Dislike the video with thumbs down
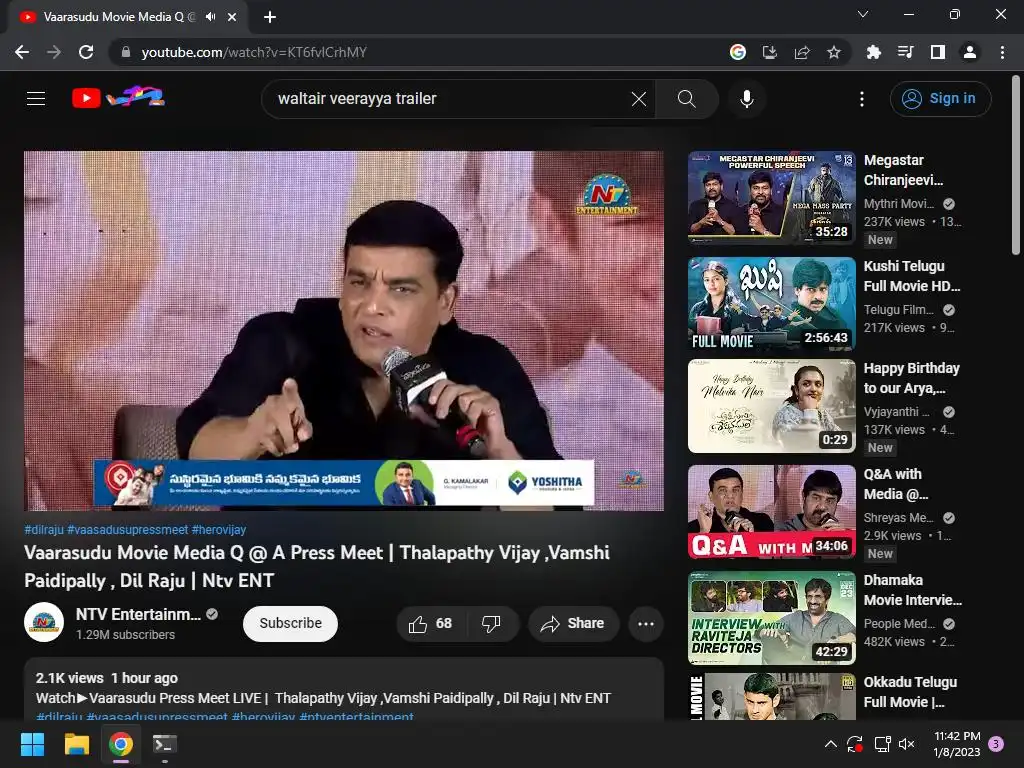The width and height of the screenshot is (1024, 768). 492,624
